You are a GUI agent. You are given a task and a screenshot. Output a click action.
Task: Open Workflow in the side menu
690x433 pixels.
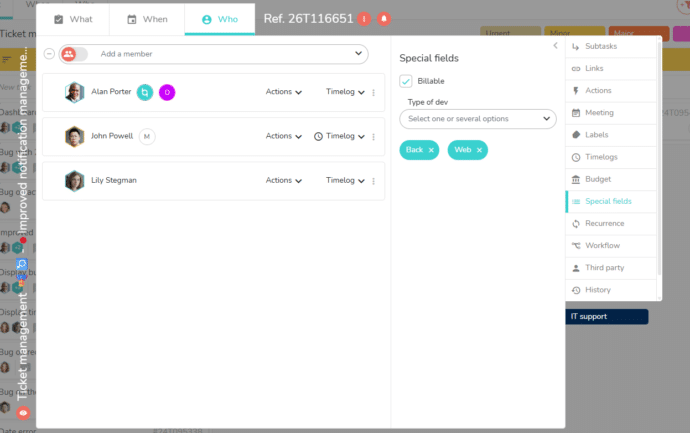click(x=611, y=246)
